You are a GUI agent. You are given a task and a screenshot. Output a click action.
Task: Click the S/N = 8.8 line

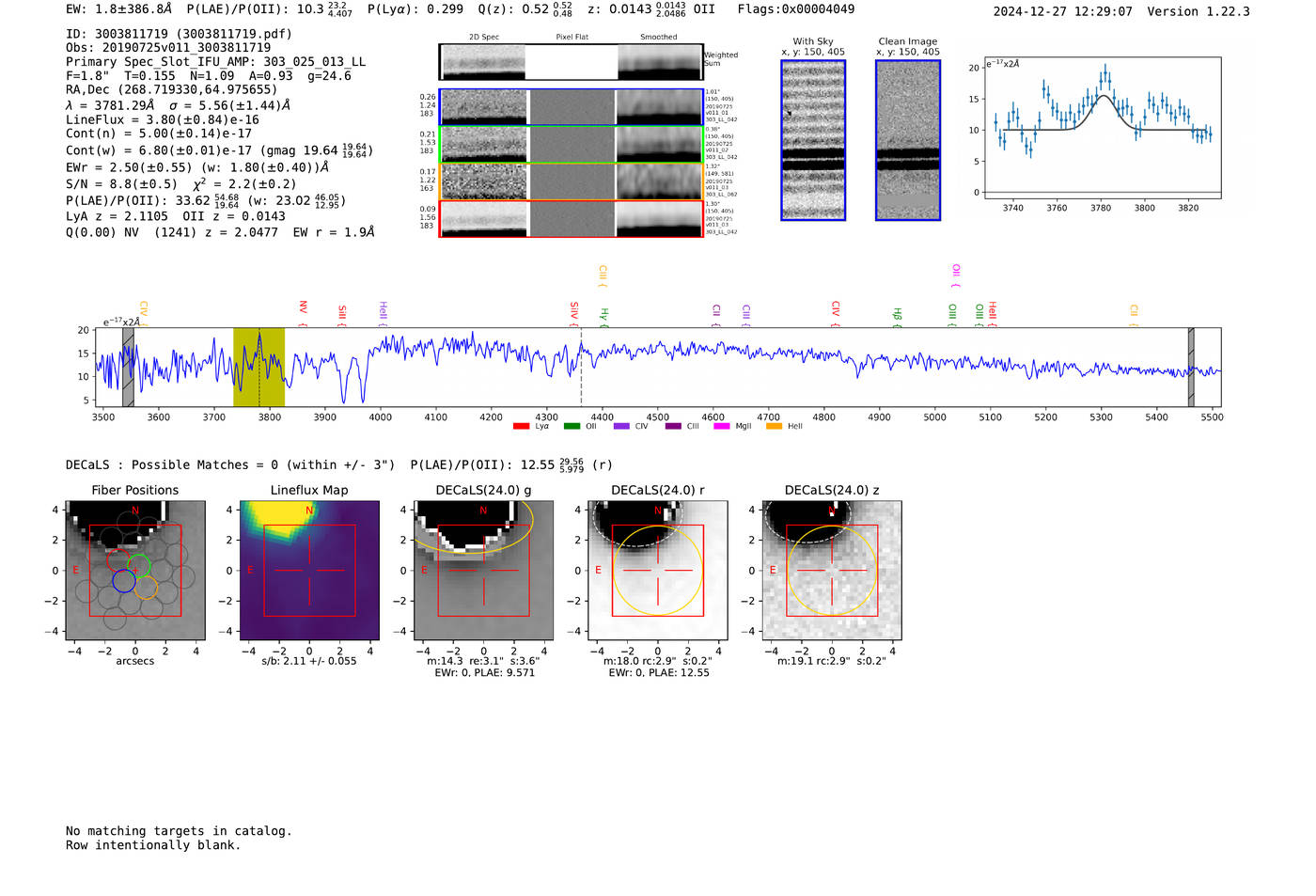(x=180, y=184)
